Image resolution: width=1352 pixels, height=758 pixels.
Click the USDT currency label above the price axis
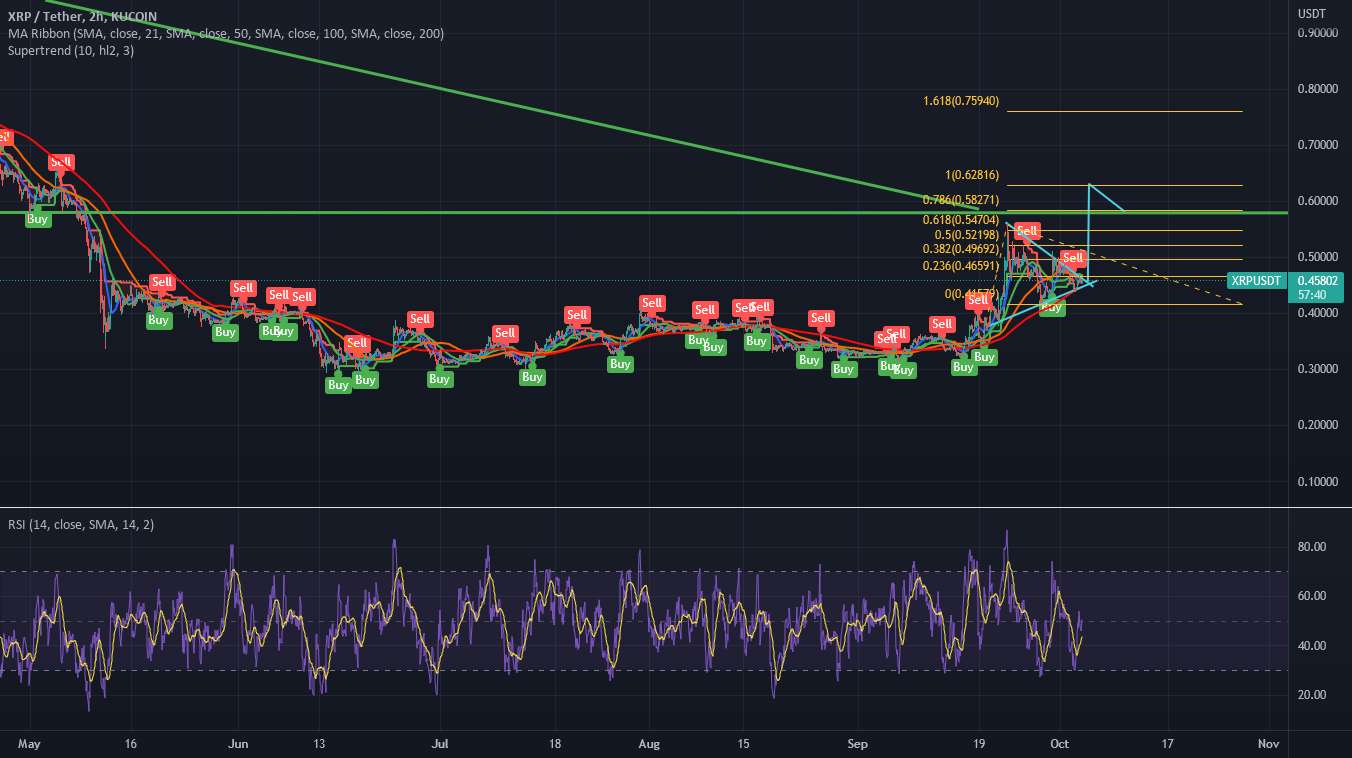pyautogui.click(x=1311, y=14)
